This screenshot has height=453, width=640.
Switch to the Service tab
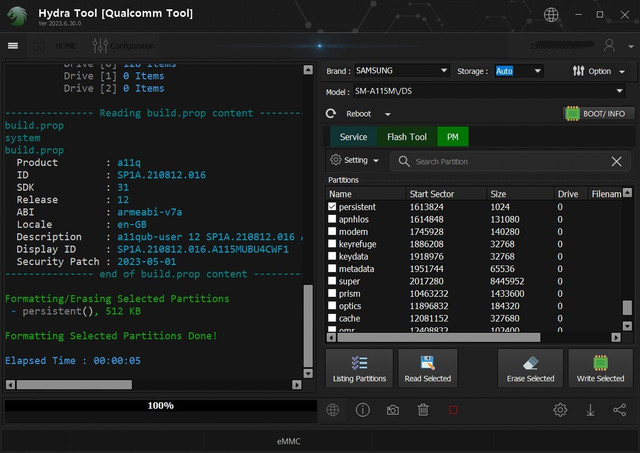coord(353,137)
